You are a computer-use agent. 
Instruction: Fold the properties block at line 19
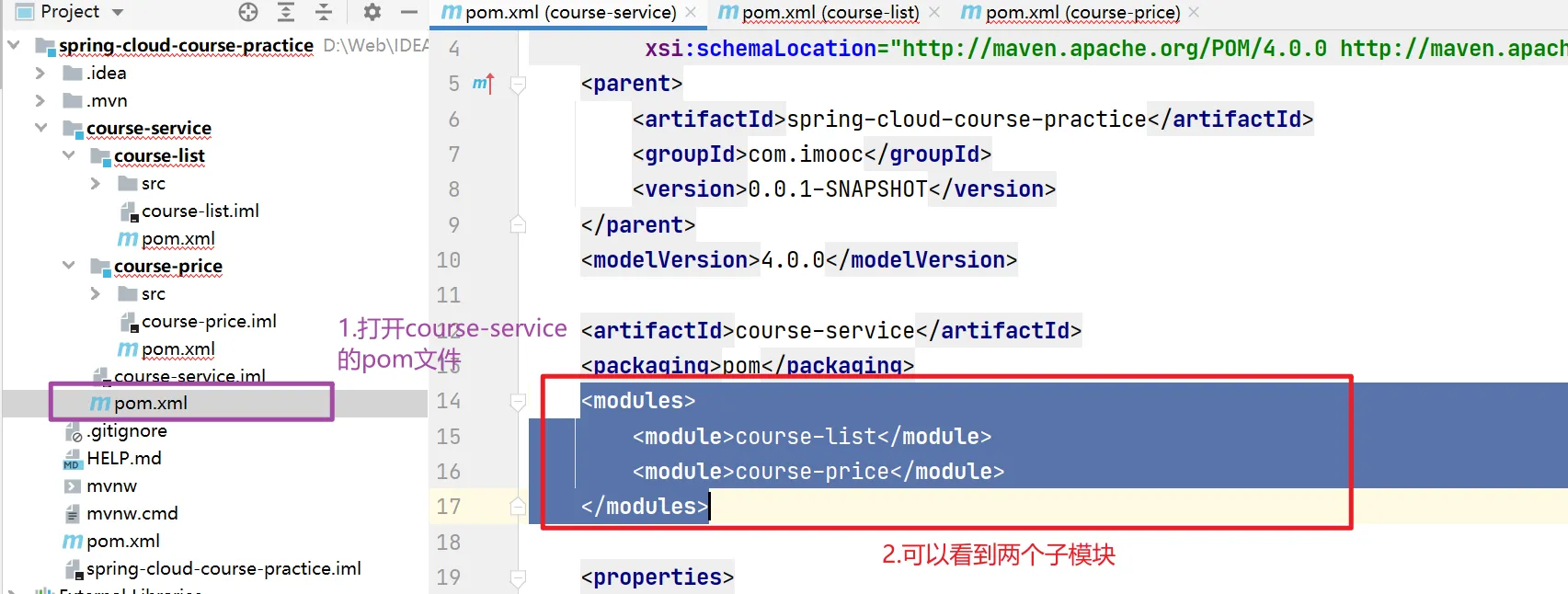[x=518, y=577]
